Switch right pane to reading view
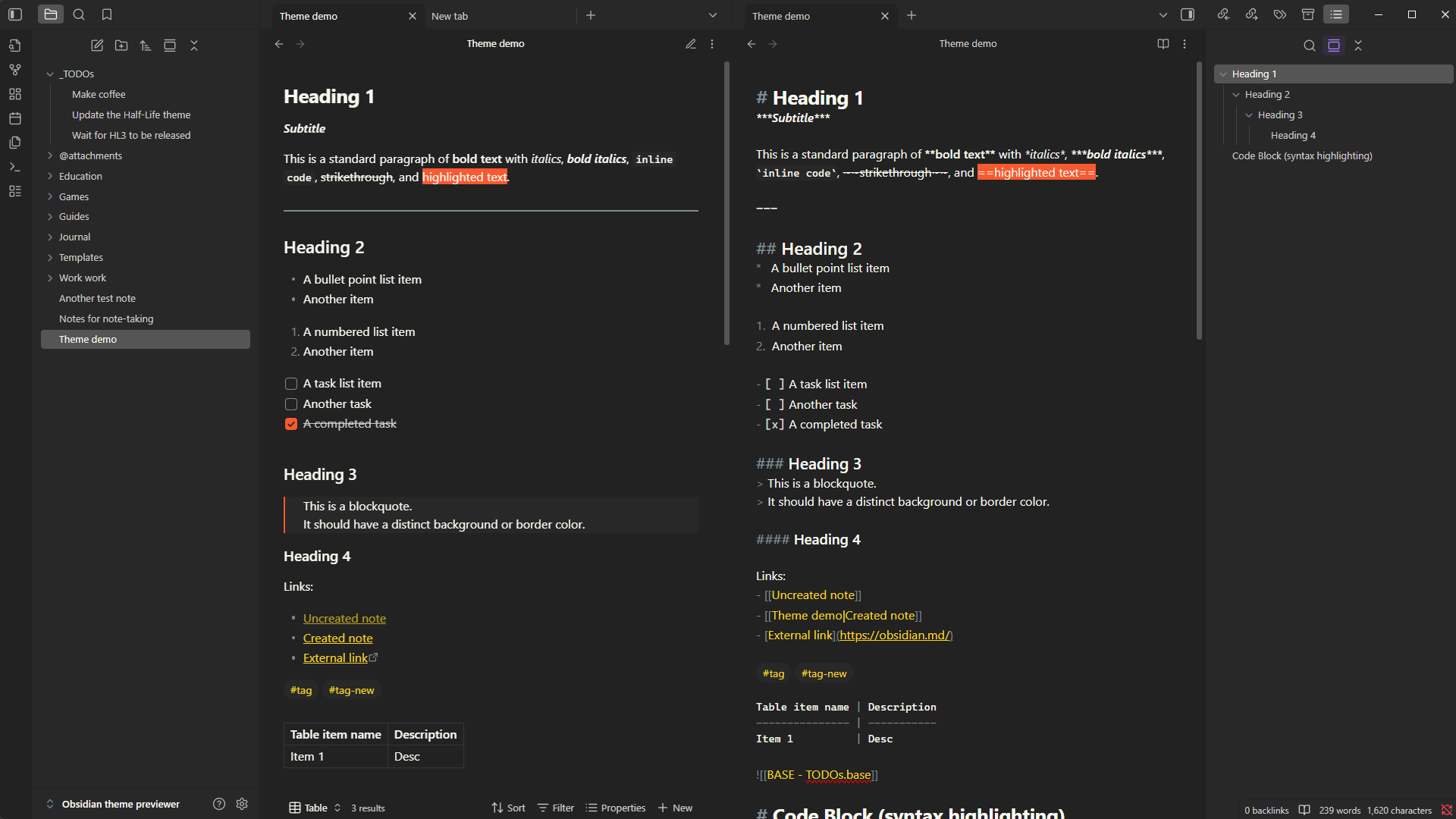Image resolution: width=1456 pixels, height=819 pixels. coord(1163,44)
